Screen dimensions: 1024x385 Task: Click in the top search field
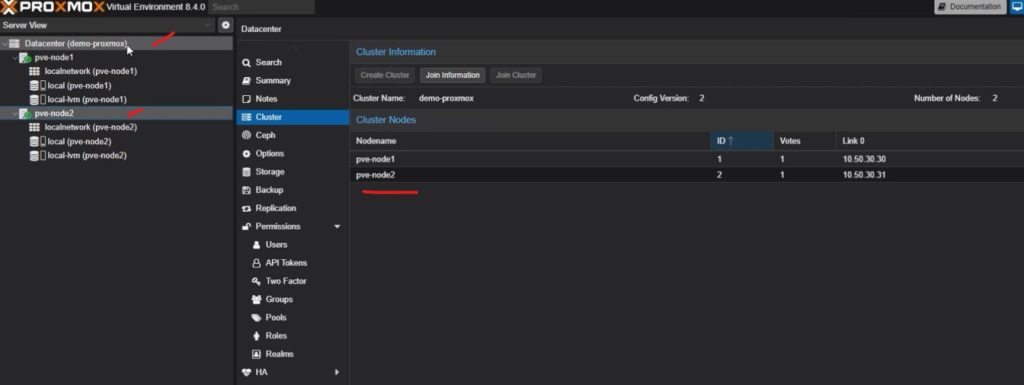262,7
